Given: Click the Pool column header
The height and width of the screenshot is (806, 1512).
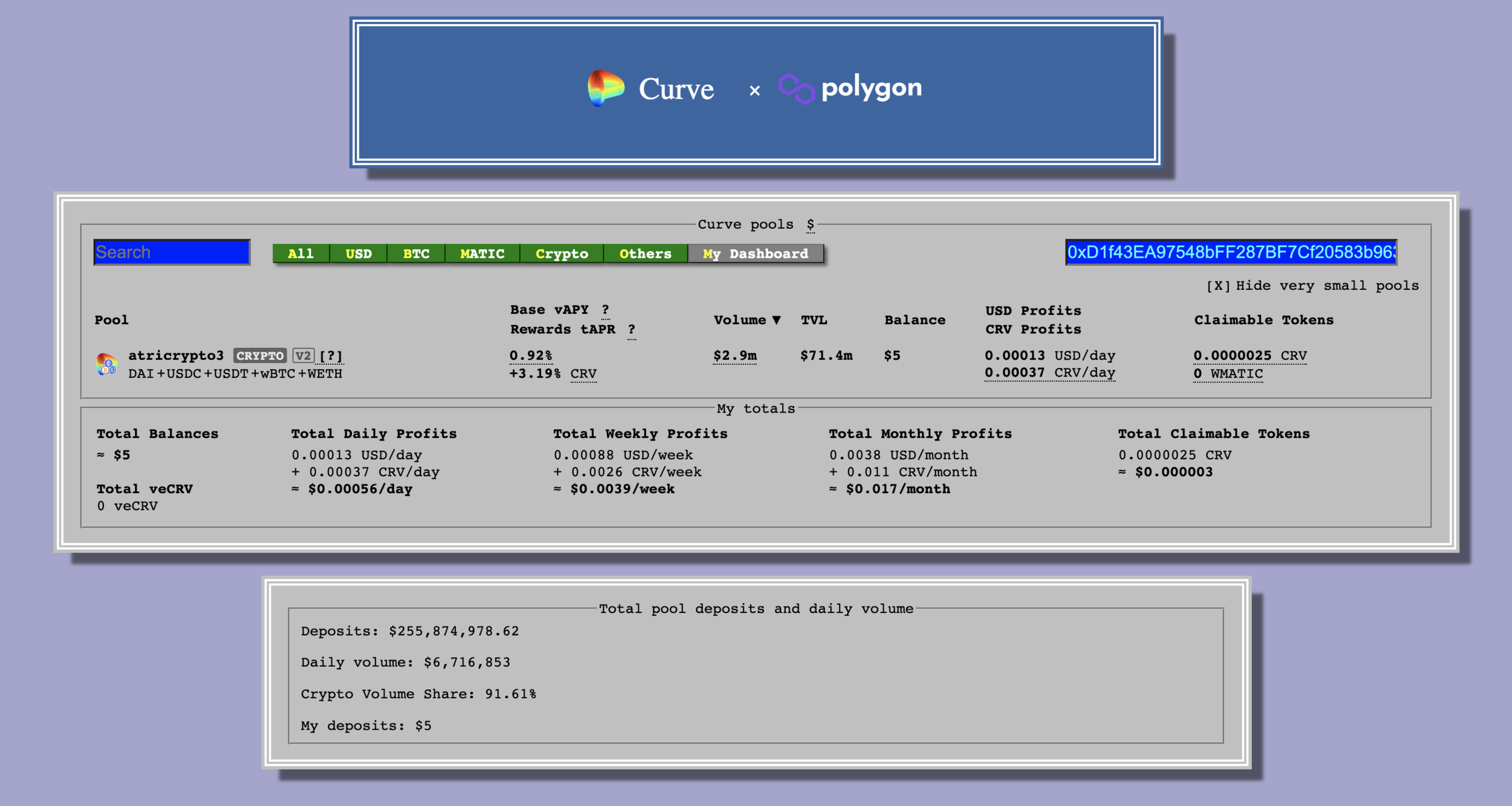Looking at the screenshot, I should point(112,320).
